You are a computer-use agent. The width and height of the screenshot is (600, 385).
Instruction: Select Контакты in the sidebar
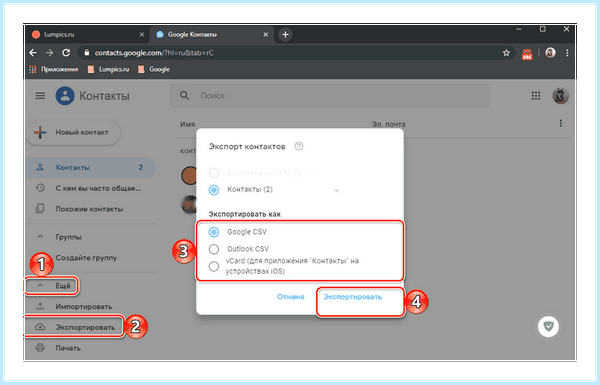[91, 168]
